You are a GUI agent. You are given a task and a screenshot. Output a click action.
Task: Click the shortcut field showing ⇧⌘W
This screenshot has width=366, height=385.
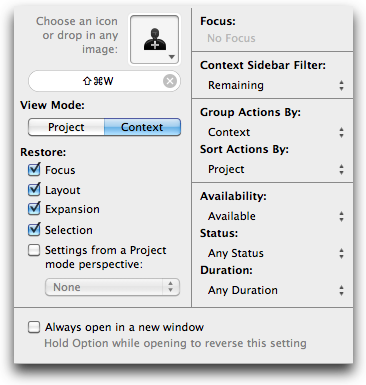104,81
